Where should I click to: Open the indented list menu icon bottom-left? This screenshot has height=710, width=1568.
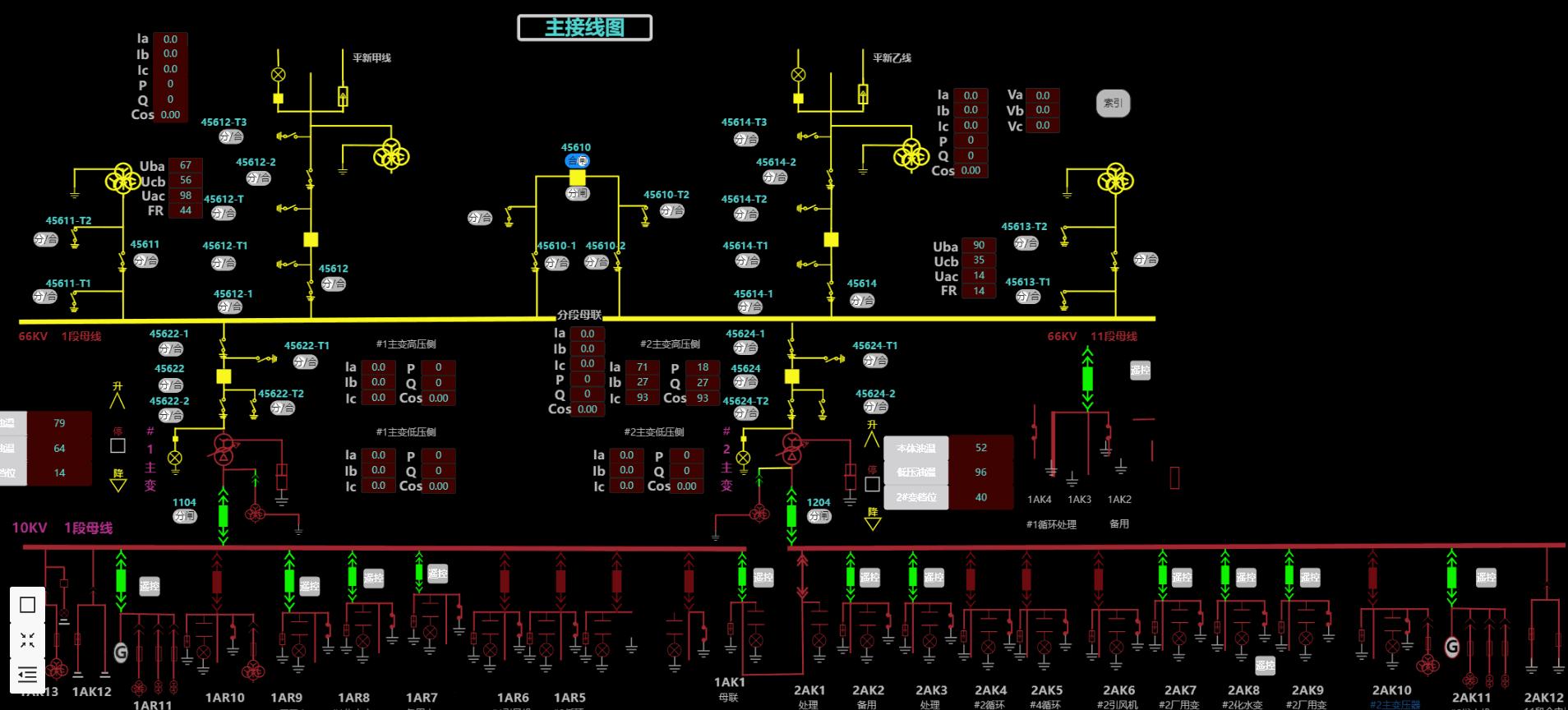tap(27, 675)
